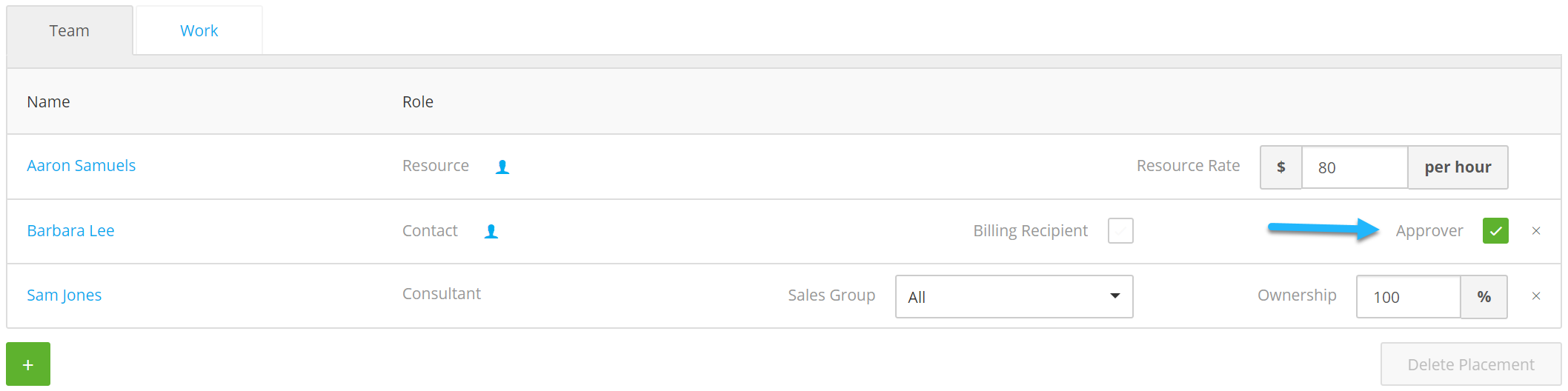Tick the Billing Recipient checkbox
Screen dimensions: 1568x391
[1120, 231]
